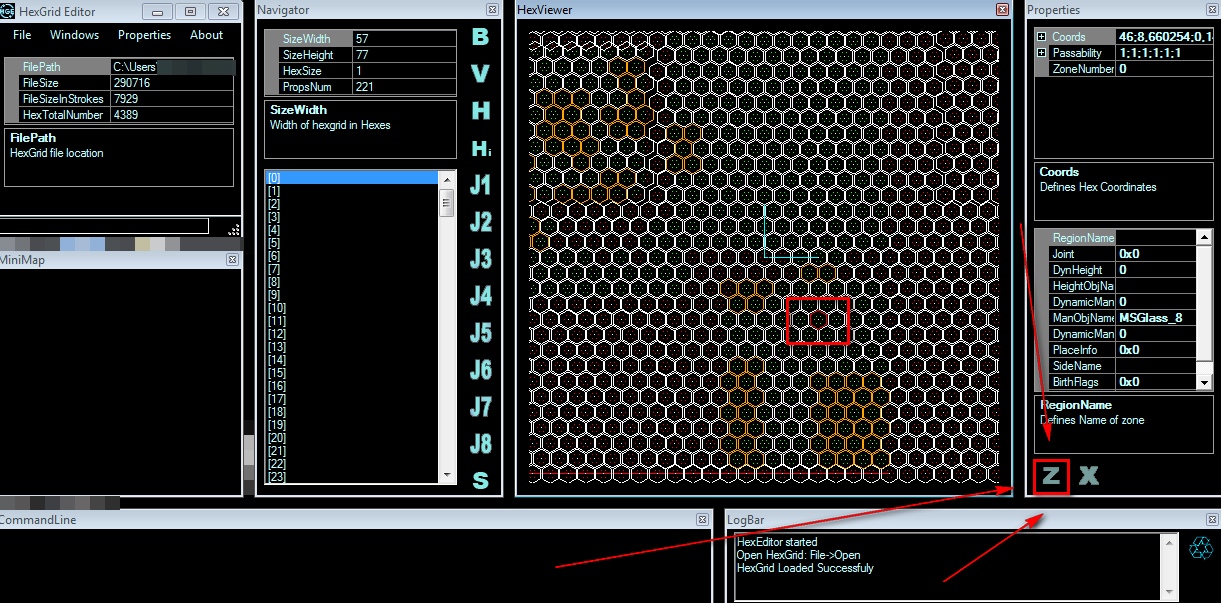The height and width of the screenshot is (603, 1221).
Task: Click the HeightObjNa property row
Action: point(1116,286)
